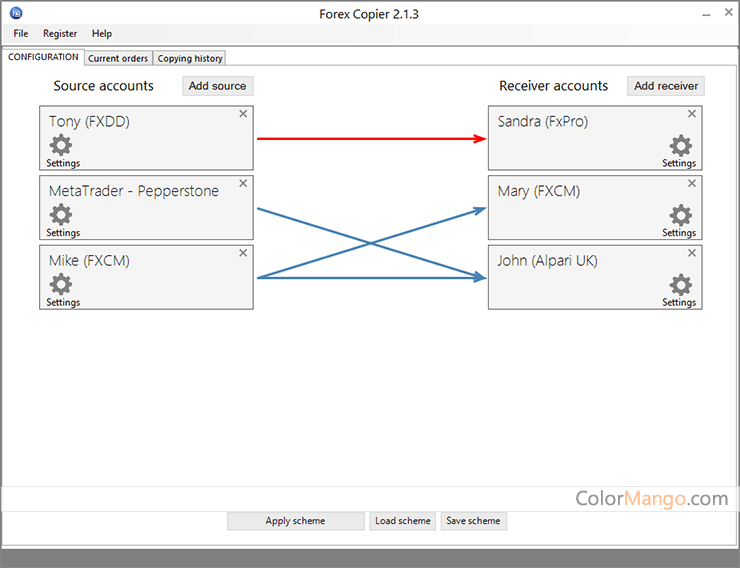Open settings gear for MetaTrader - Pepperstone

pyautogui.click(x=61, y=215)
